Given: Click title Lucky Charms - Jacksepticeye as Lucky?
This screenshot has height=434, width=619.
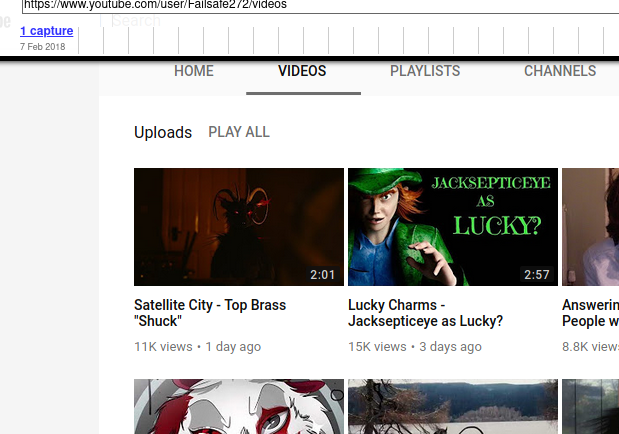Looking at the screenshot, I should (426, 313).
